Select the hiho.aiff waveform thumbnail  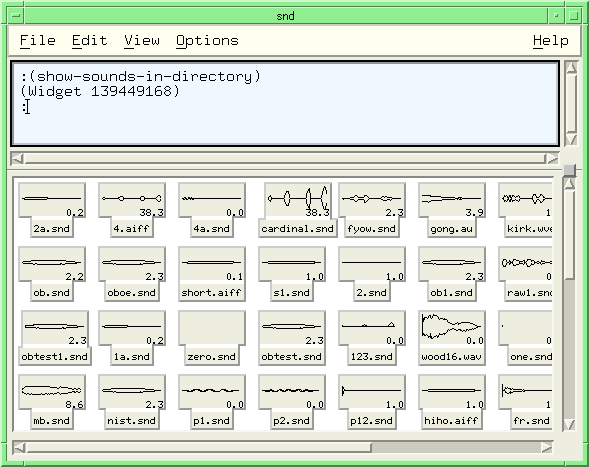[452, 392]
